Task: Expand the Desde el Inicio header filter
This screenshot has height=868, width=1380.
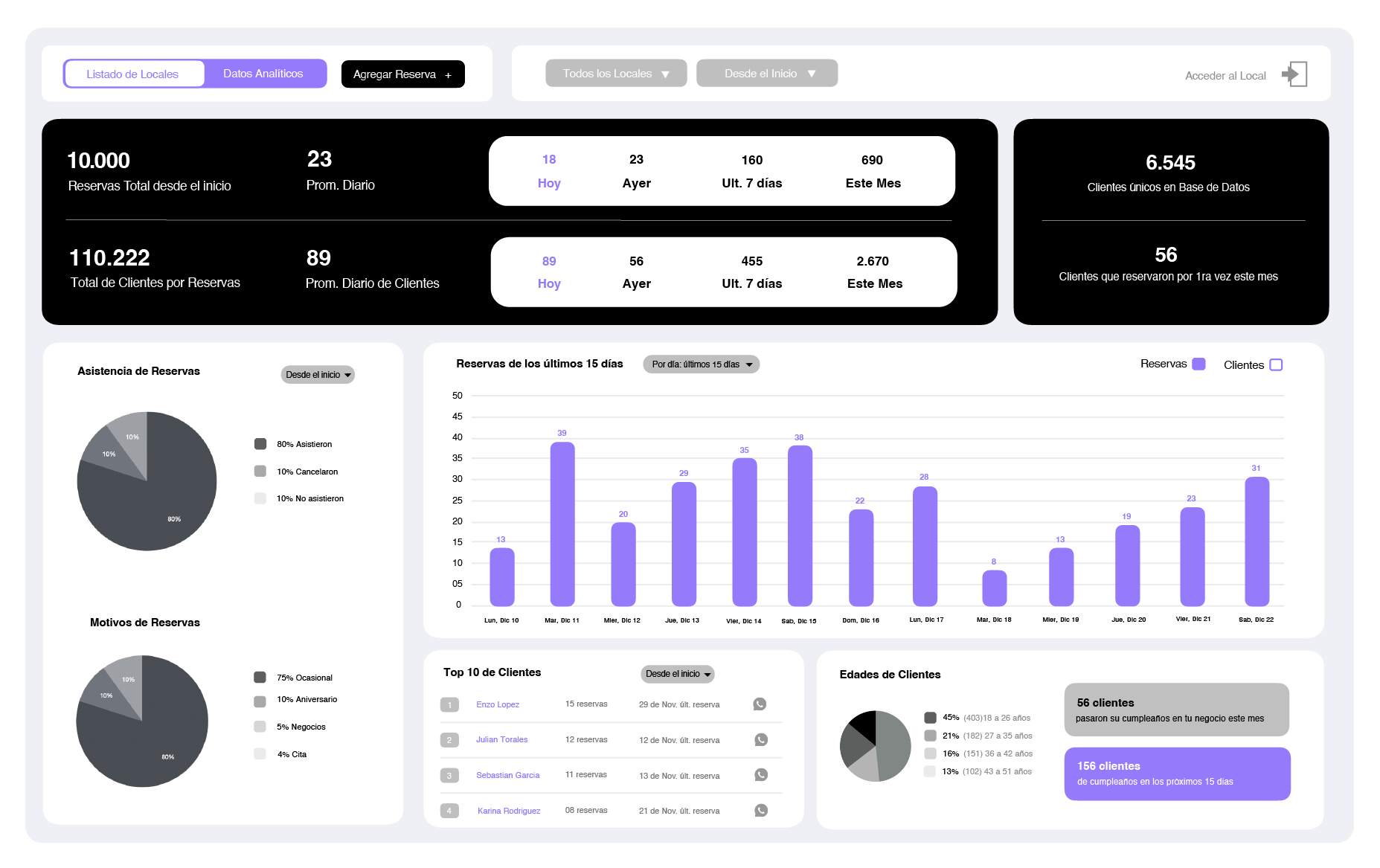Action: pos(766,74)
